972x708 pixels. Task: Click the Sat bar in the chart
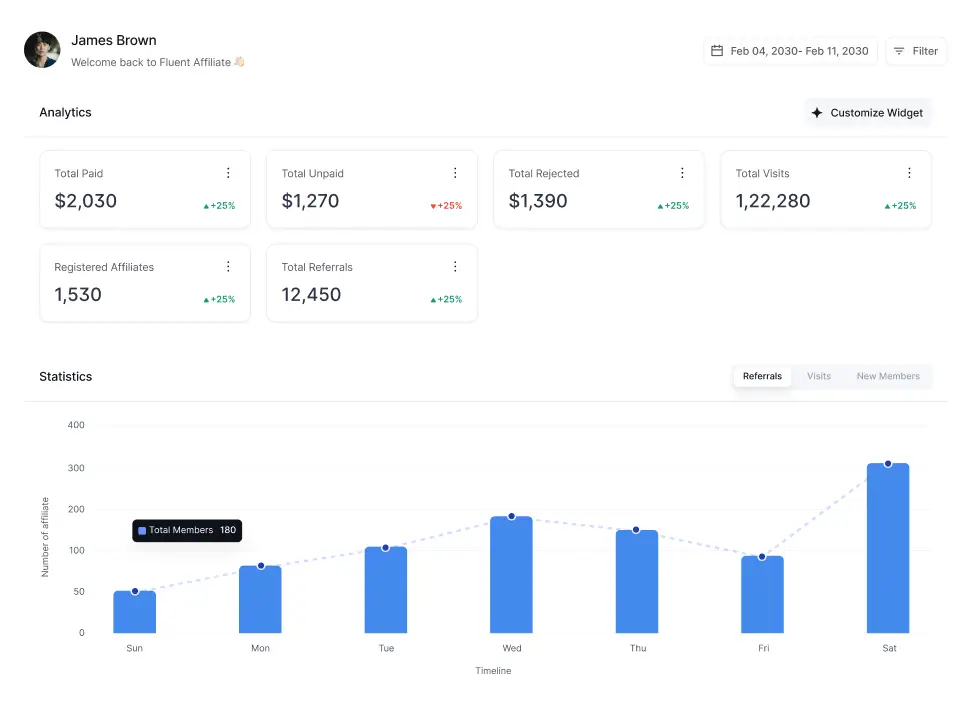[888, 548]
